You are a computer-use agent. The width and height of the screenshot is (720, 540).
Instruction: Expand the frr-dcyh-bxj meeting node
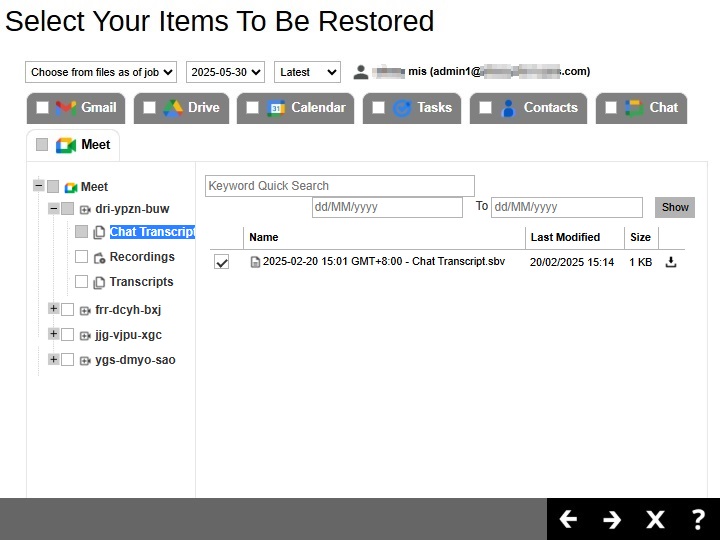(54, 309)
